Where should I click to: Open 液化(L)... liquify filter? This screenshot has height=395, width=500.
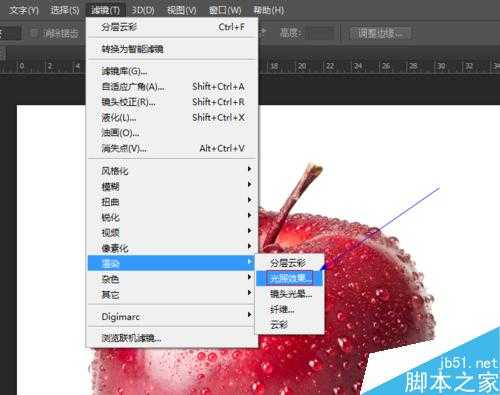tap(172, 118)
